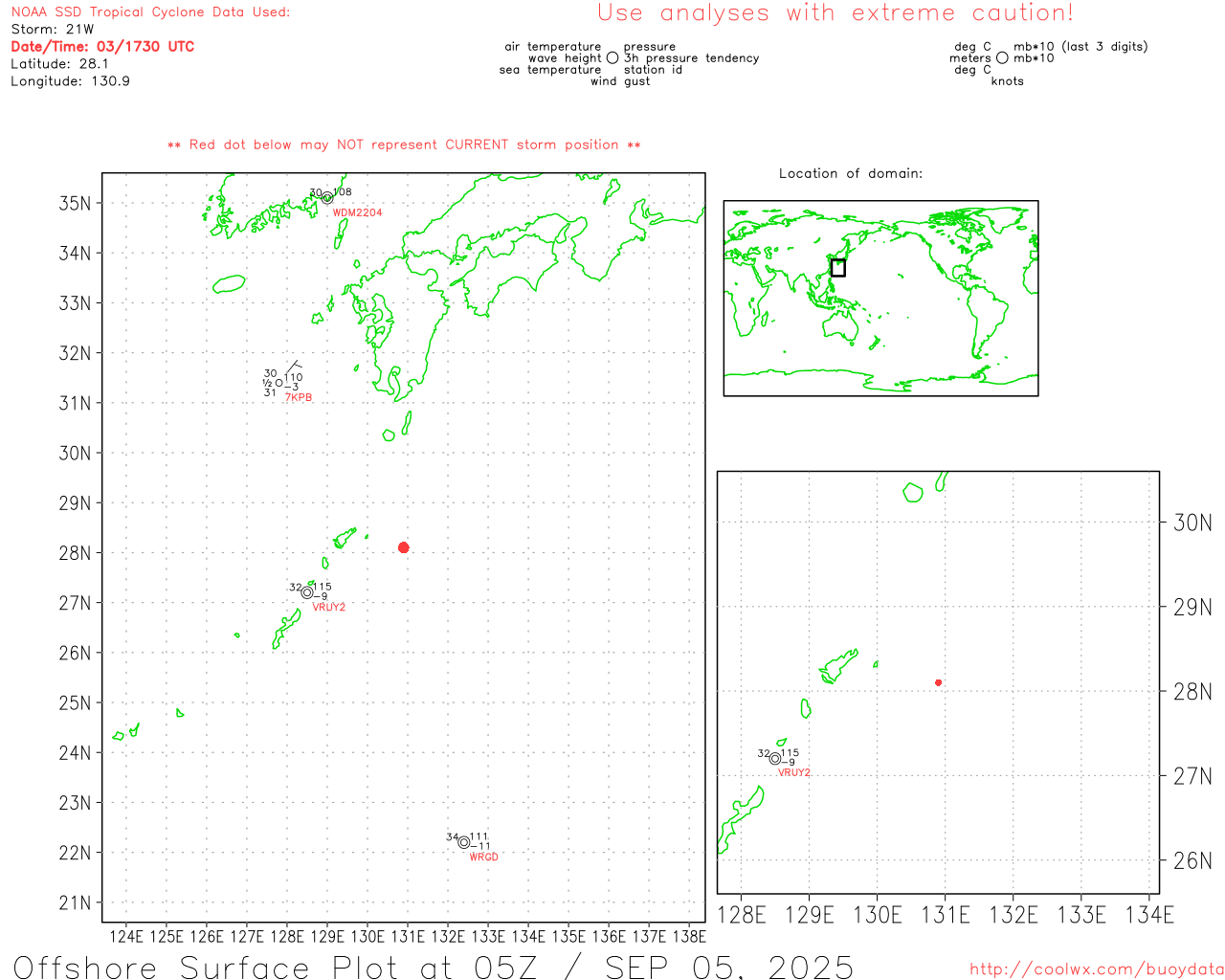Click the 'sea temperature' legend text
This screenshot has width=1225, height=980.
[550, 70]
